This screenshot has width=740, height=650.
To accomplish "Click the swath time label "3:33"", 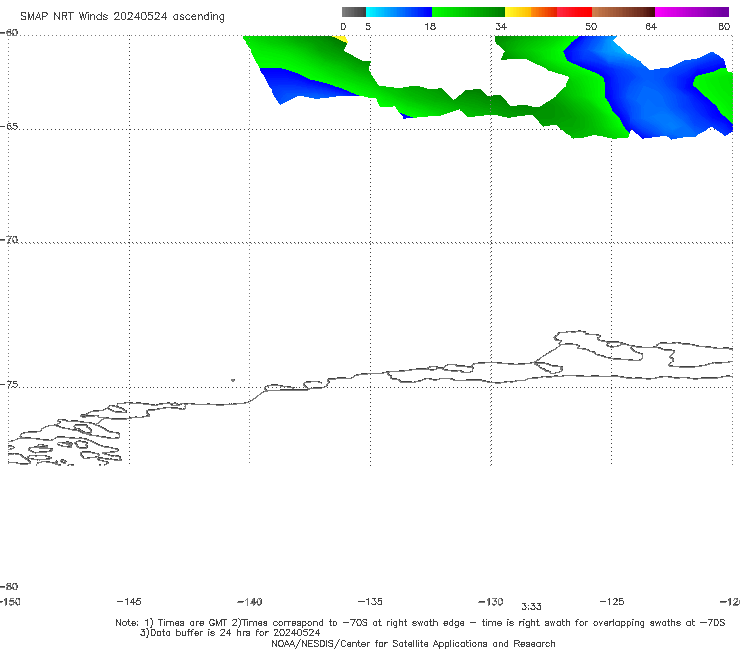I will click(531, 607).
